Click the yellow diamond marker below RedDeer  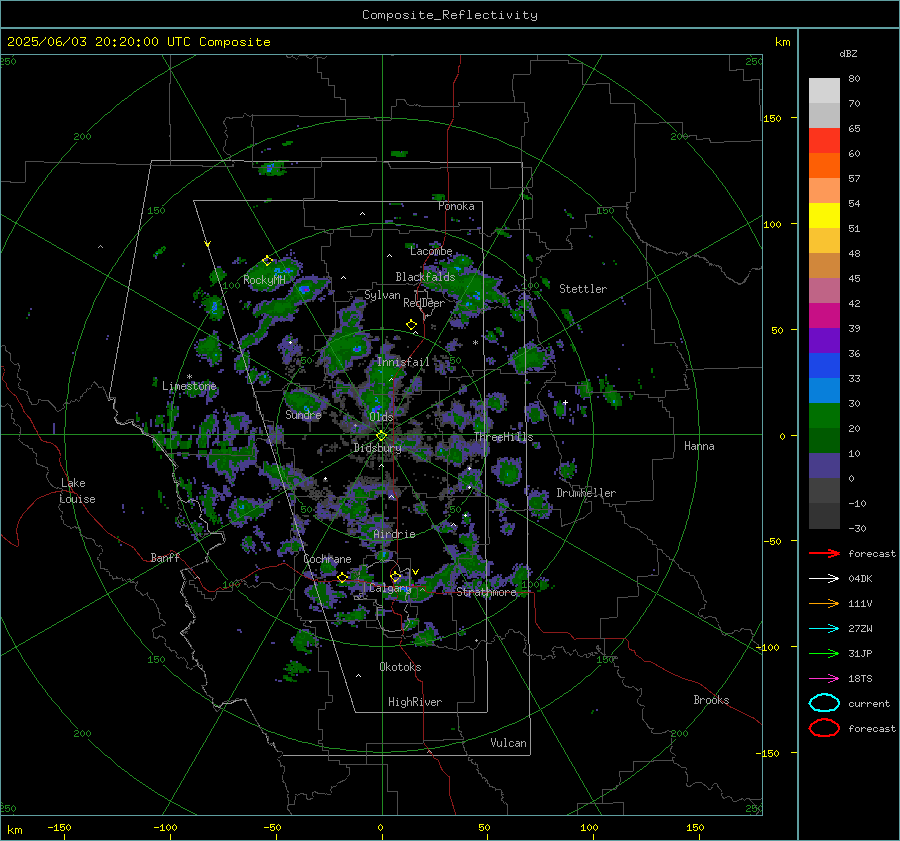tap(411, 325)
